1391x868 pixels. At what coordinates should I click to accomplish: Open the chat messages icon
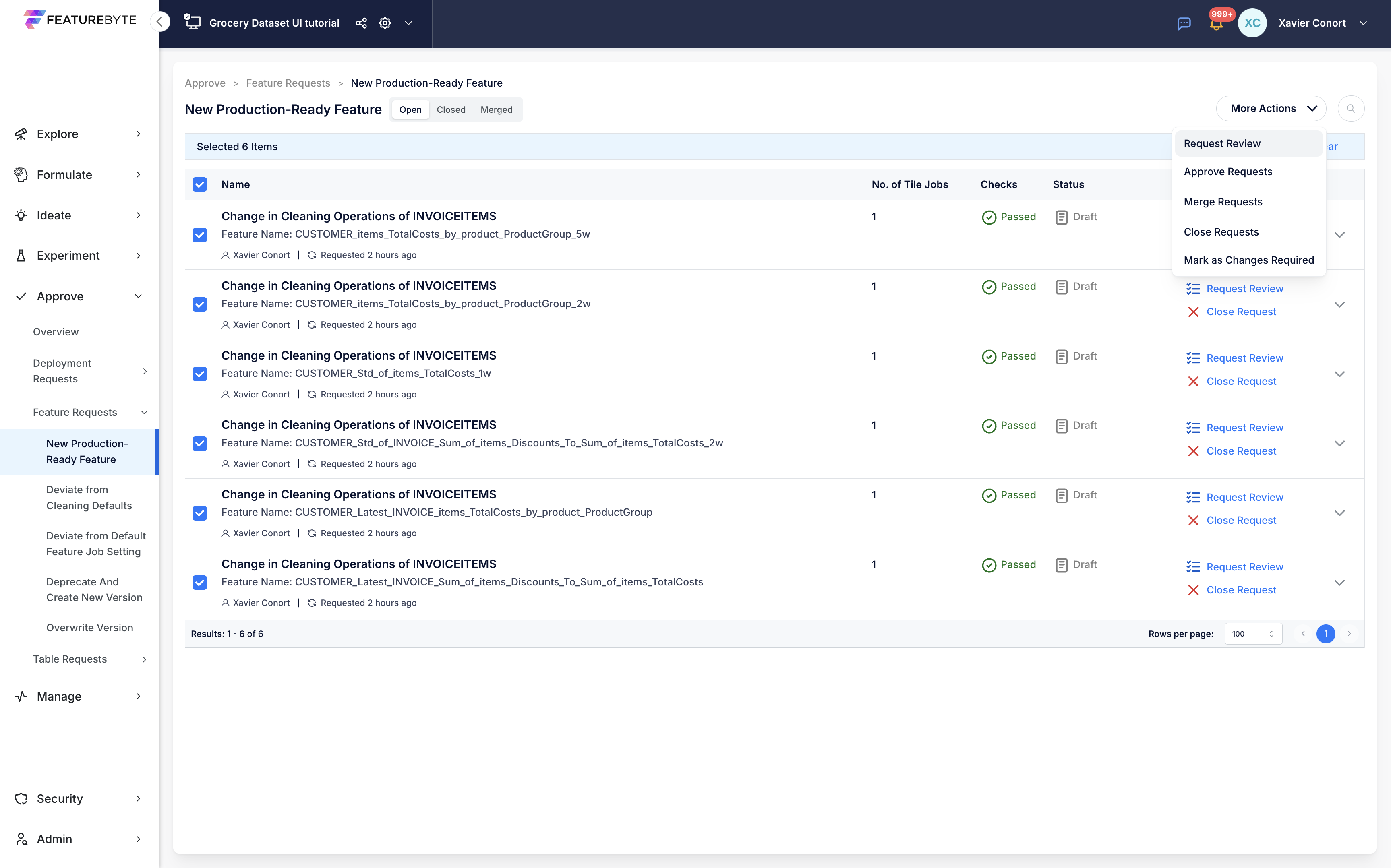pos(1184,23)
